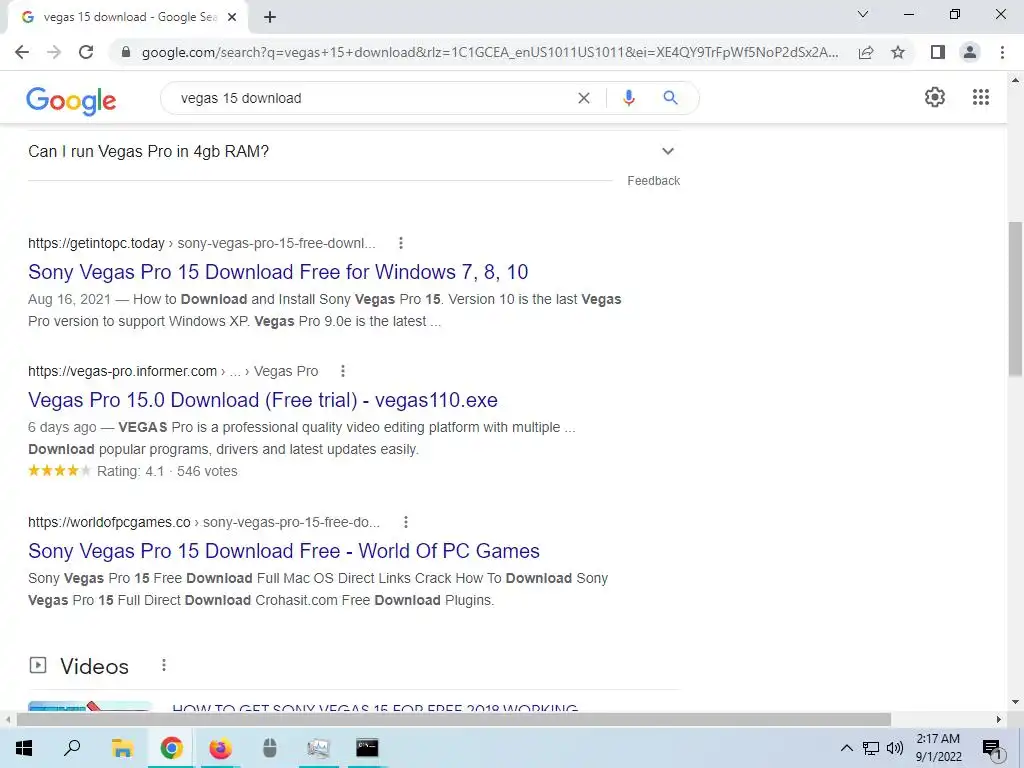Open network status tray icon
This screenshot has height=768, width=1024.
point(871,748)
